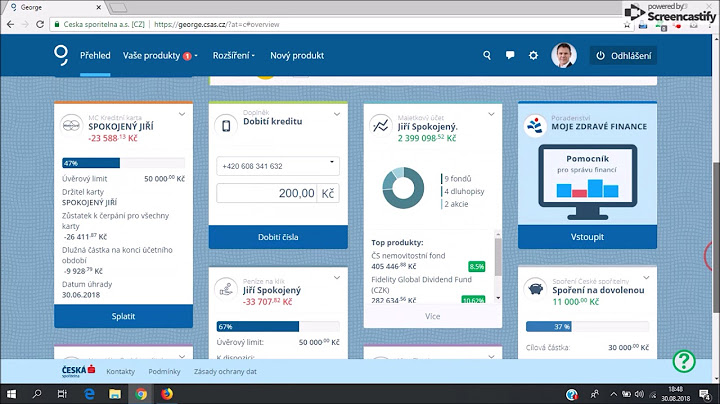Click the Více link

(x=433, y=316)
